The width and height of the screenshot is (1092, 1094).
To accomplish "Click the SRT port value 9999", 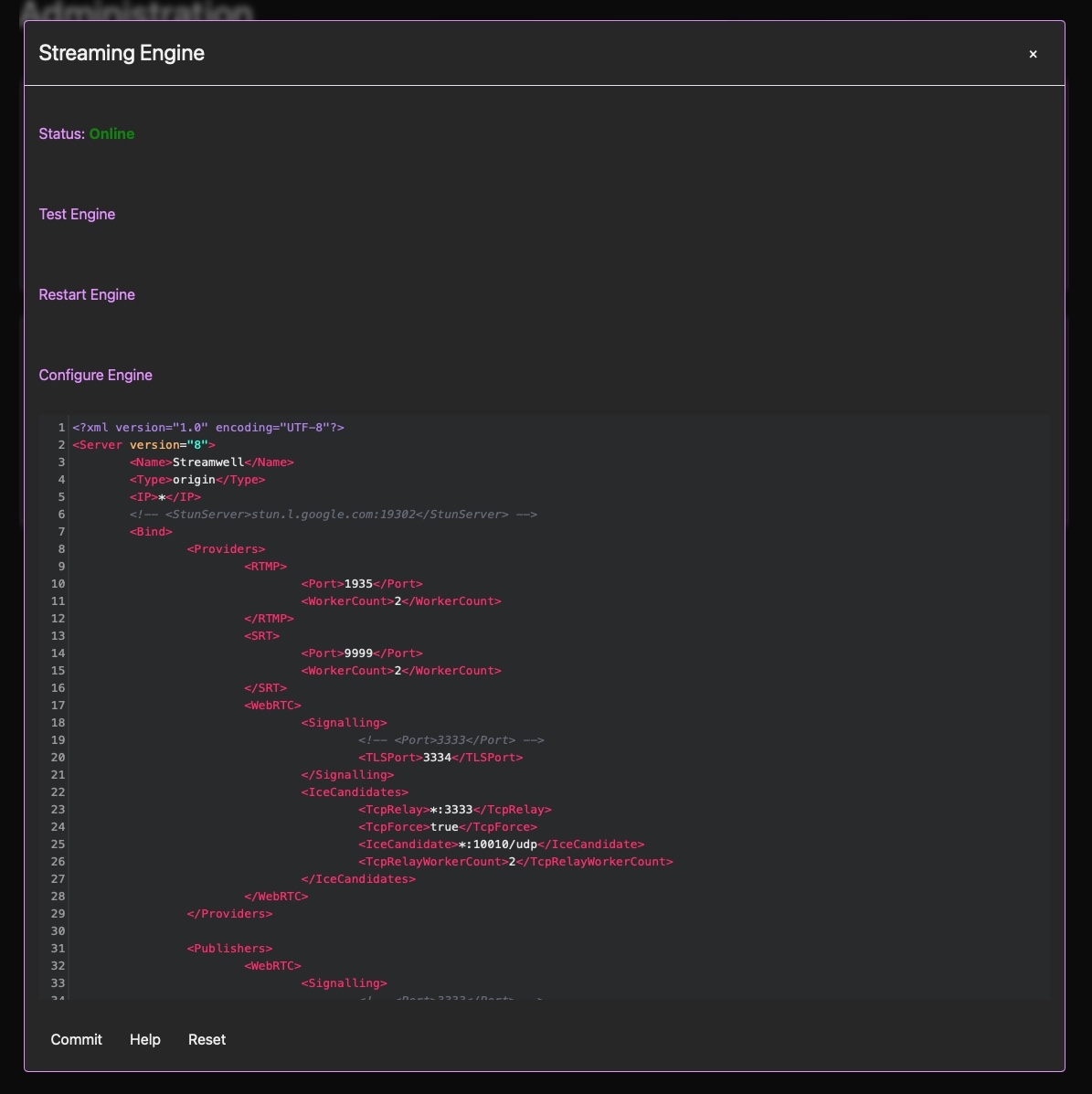I will 358,653.
